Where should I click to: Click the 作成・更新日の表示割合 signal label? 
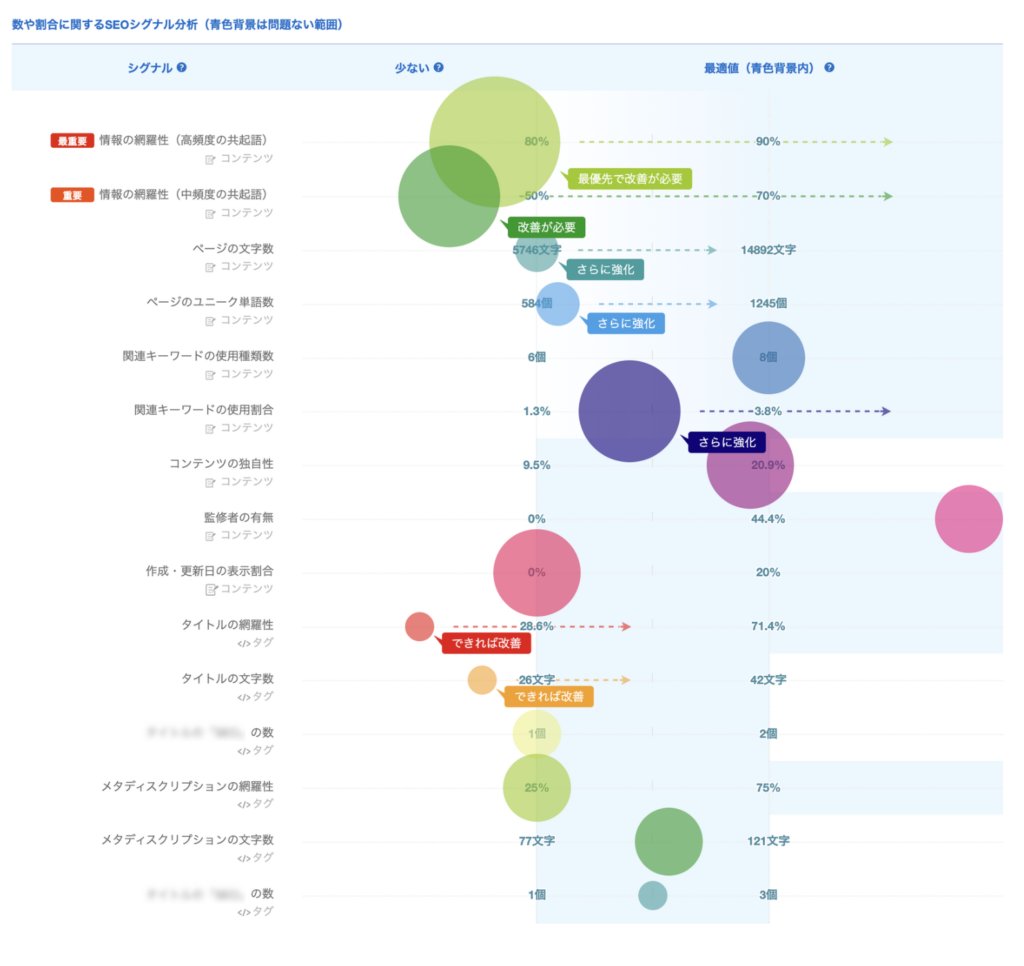[209, 571]
